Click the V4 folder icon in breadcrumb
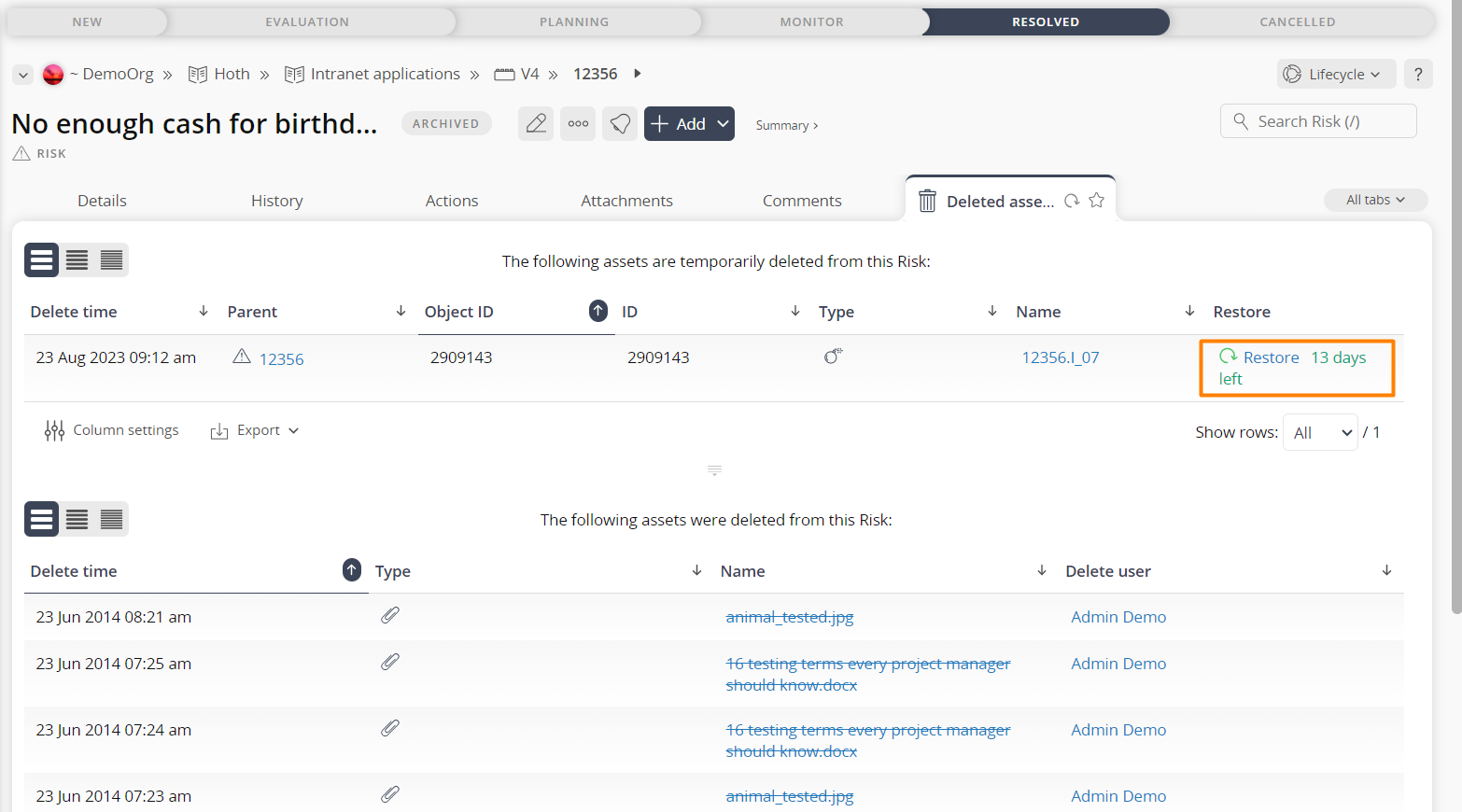The width and height of the screenshot is (1462, 812). 504,74
